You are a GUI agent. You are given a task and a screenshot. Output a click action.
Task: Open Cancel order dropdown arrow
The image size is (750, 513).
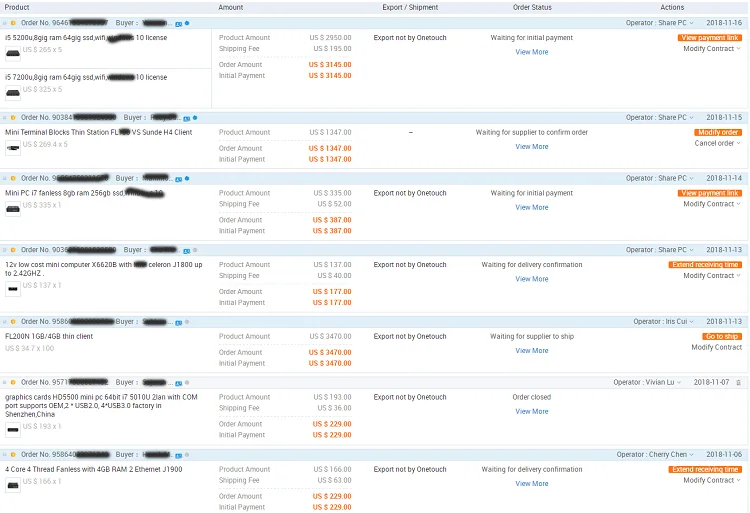[x=739, y=144]
